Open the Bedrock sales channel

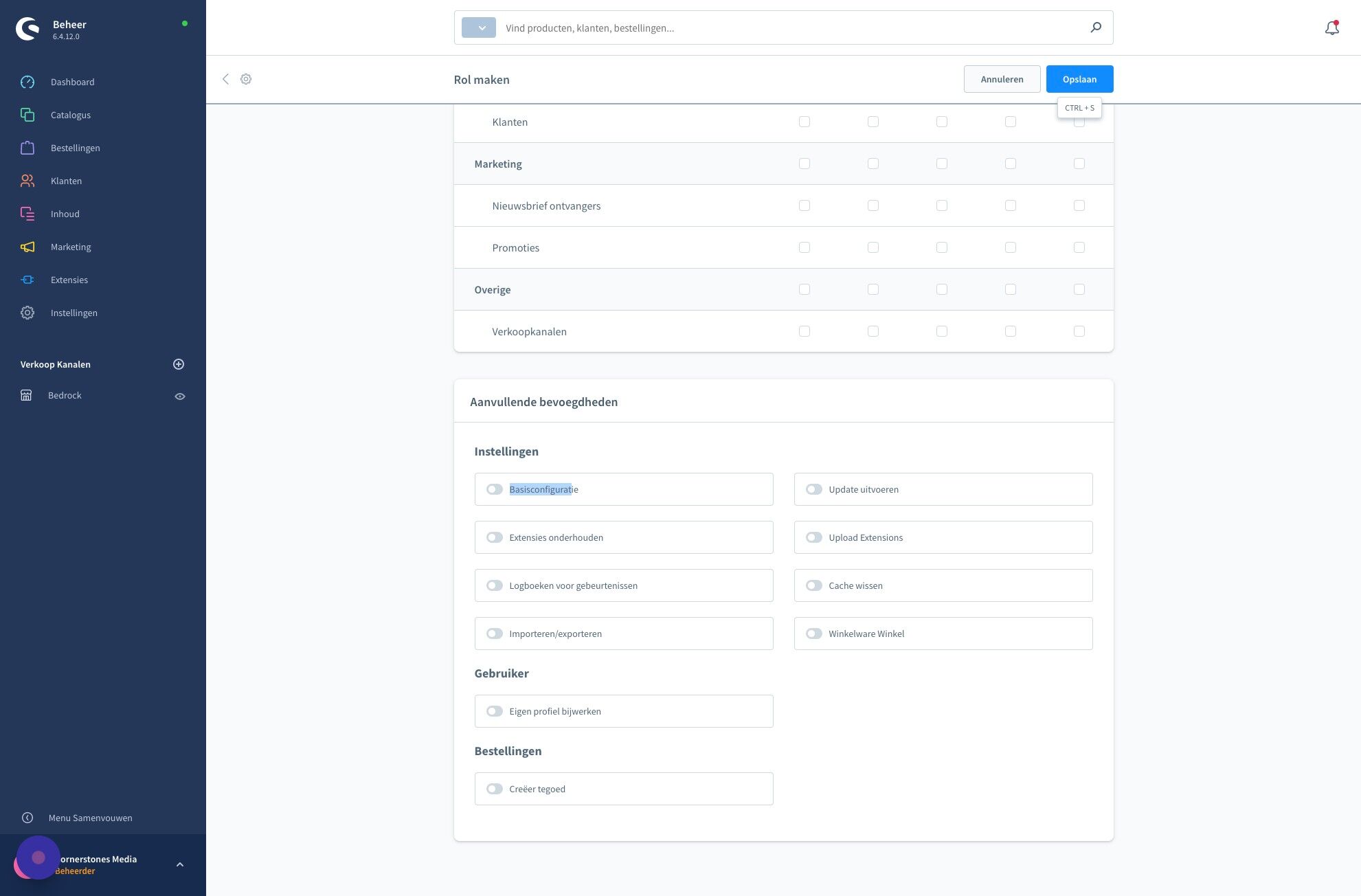click(x=65, y=395)
